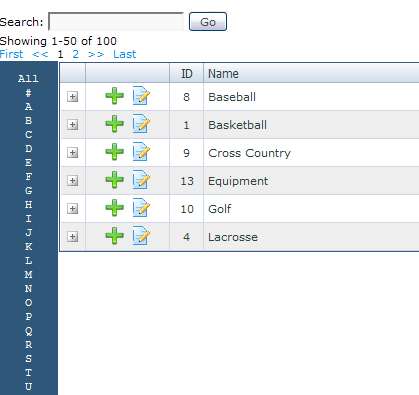Open the edit icon for Lacrosse

tap(141, 236)
